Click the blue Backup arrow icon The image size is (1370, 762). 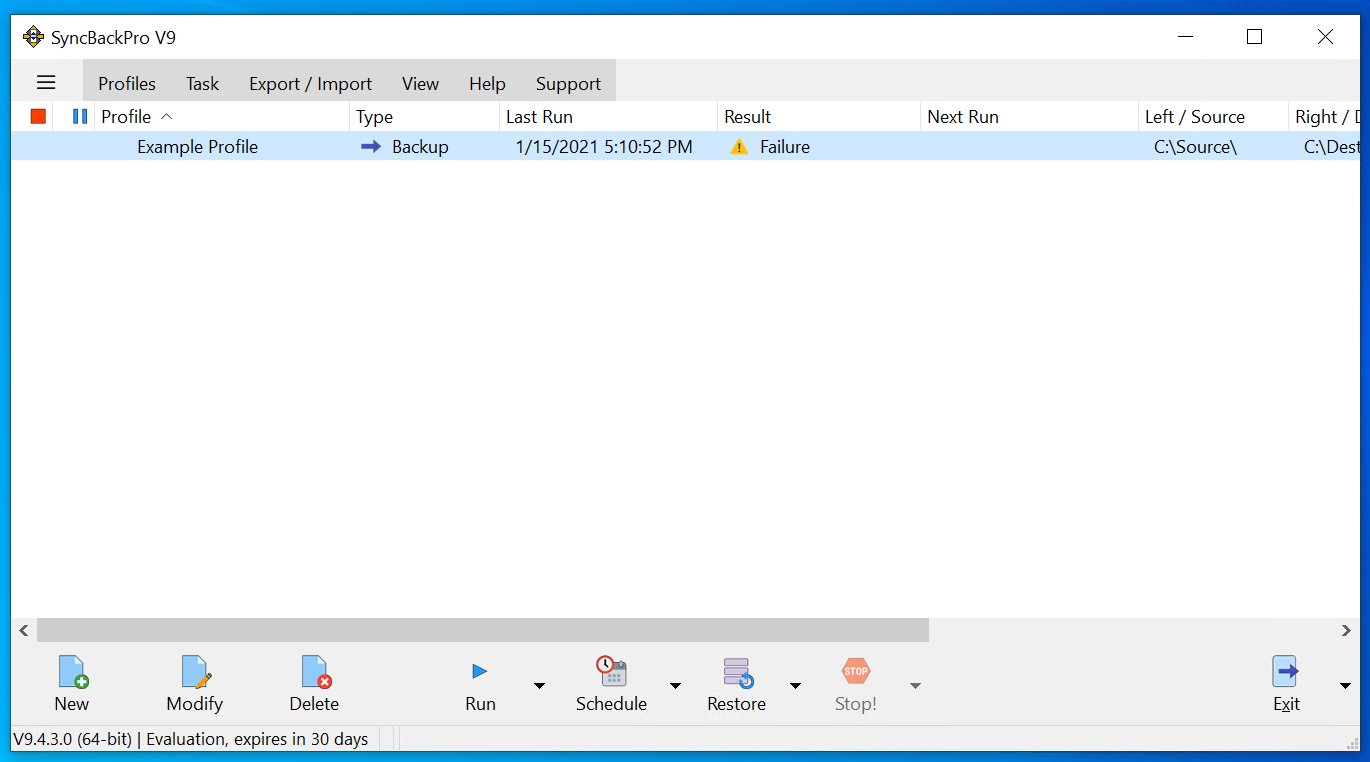(x=371, y=147)
